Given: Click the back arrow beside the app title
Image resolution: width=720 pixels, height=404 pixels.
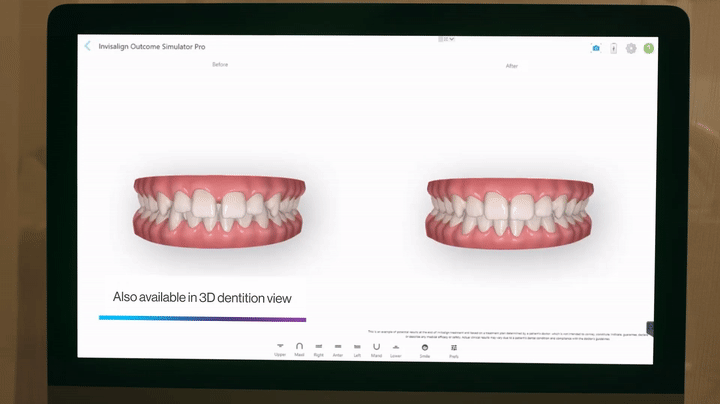Looking at the screenshot, I should (88, 46).
